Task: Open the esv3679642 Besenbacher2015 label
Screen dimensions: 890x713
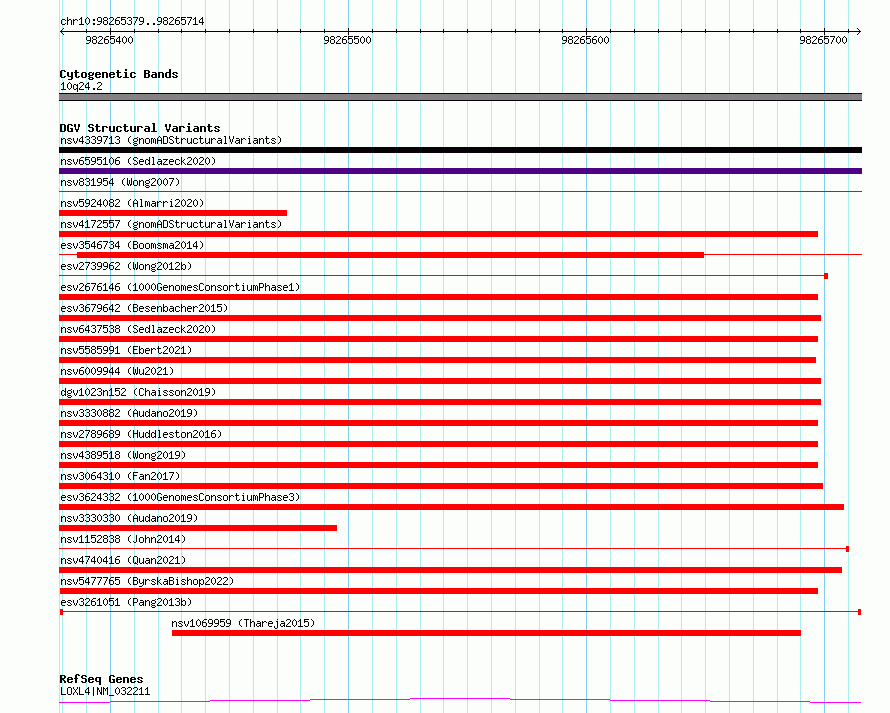Action: [144, 308]
